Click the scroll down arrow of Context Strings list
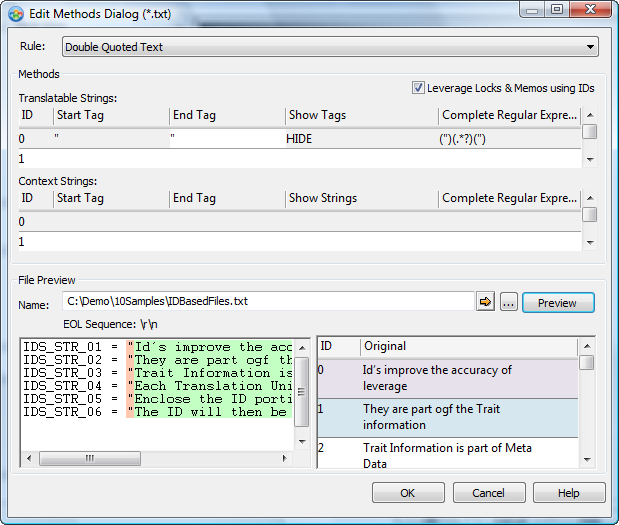Image resolution: width=619 pixels, height=525 pixels. (590, 242)
